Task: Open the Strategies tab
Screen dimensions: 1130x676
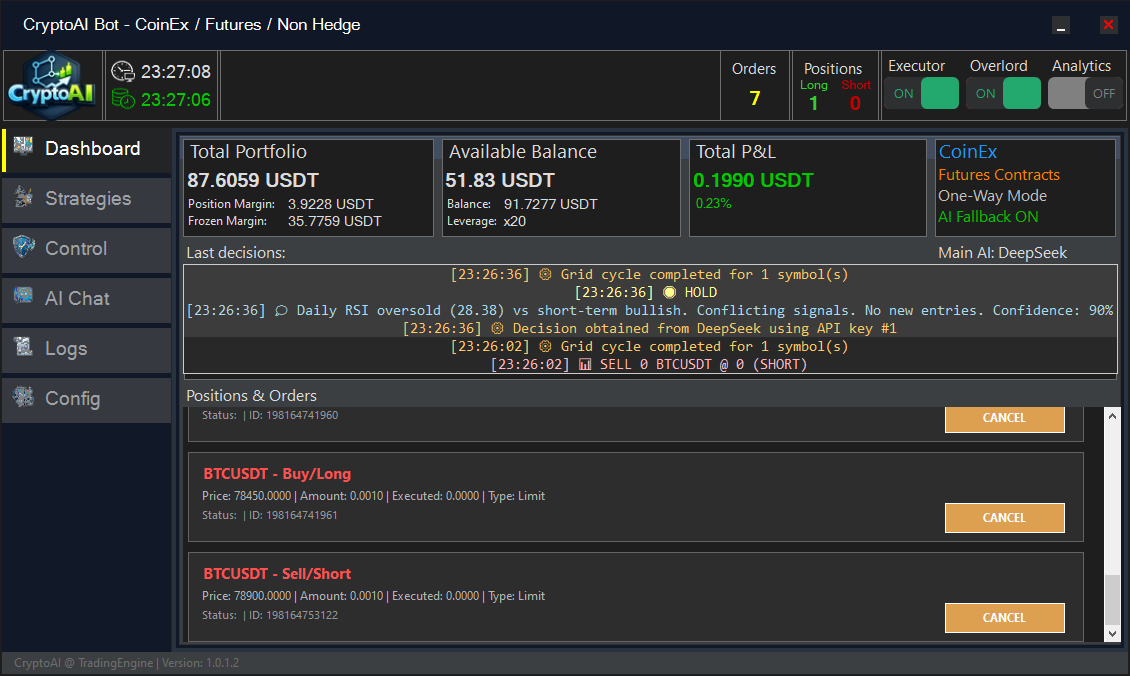Action: pyautogui.click(x=87, y=199)
